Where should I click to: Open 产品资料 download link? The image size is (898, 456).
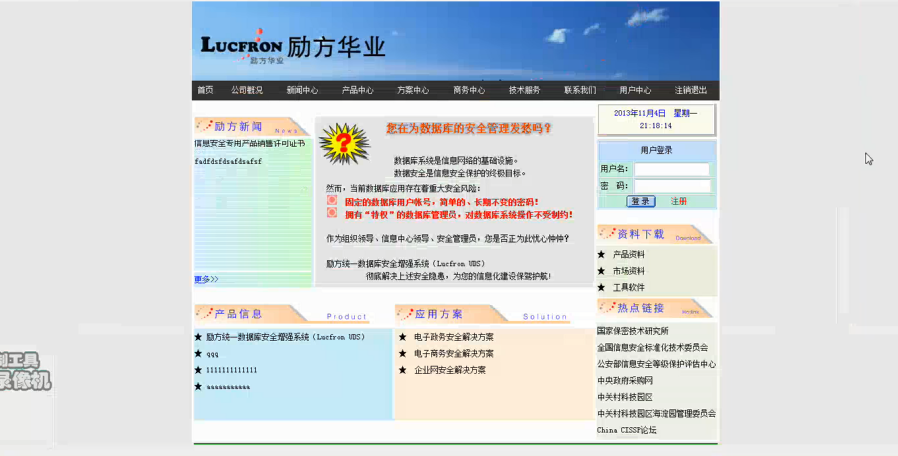tap(629, 254)
